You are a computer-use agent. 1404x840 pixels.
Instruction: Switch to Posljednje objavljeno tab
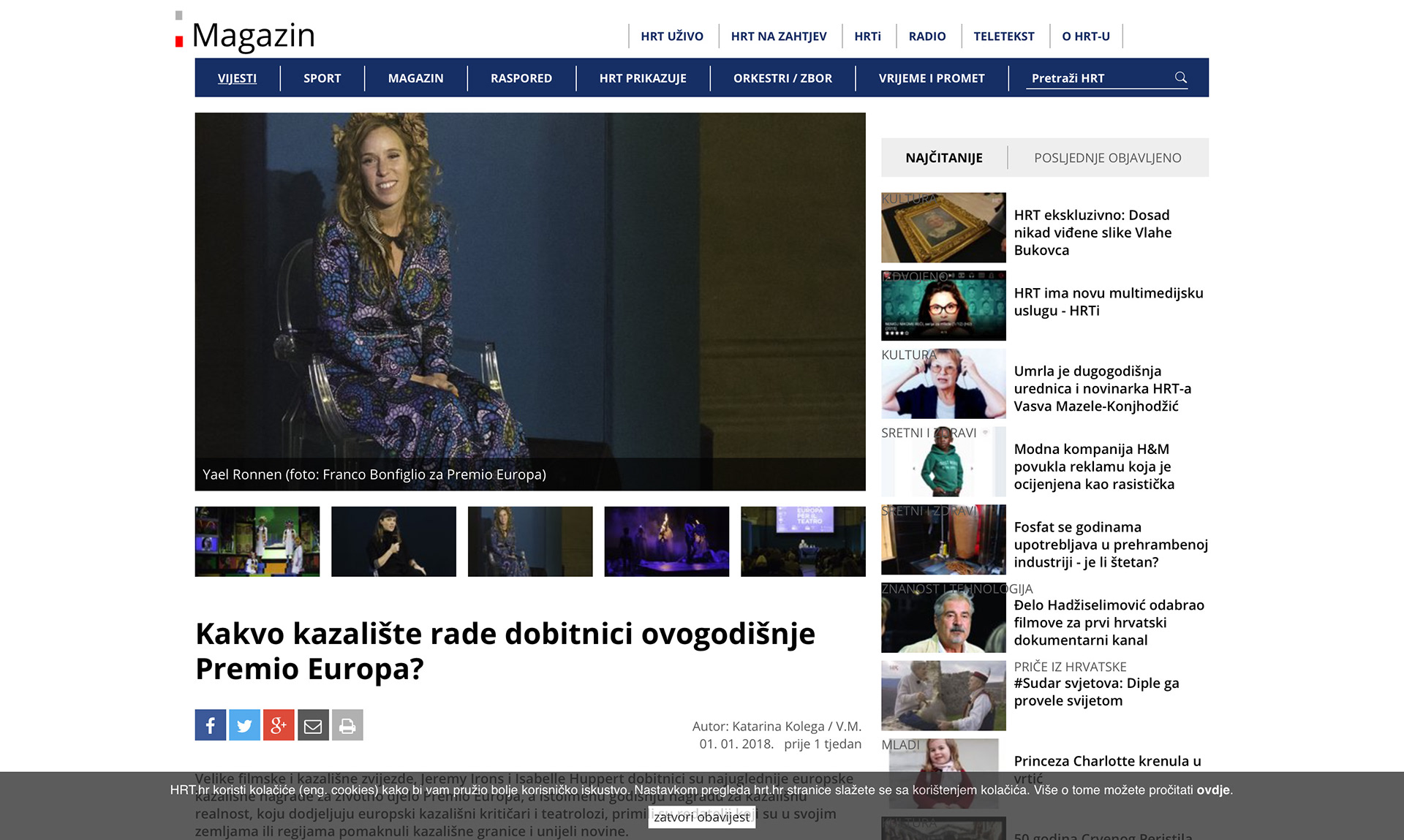point(1107,158)
